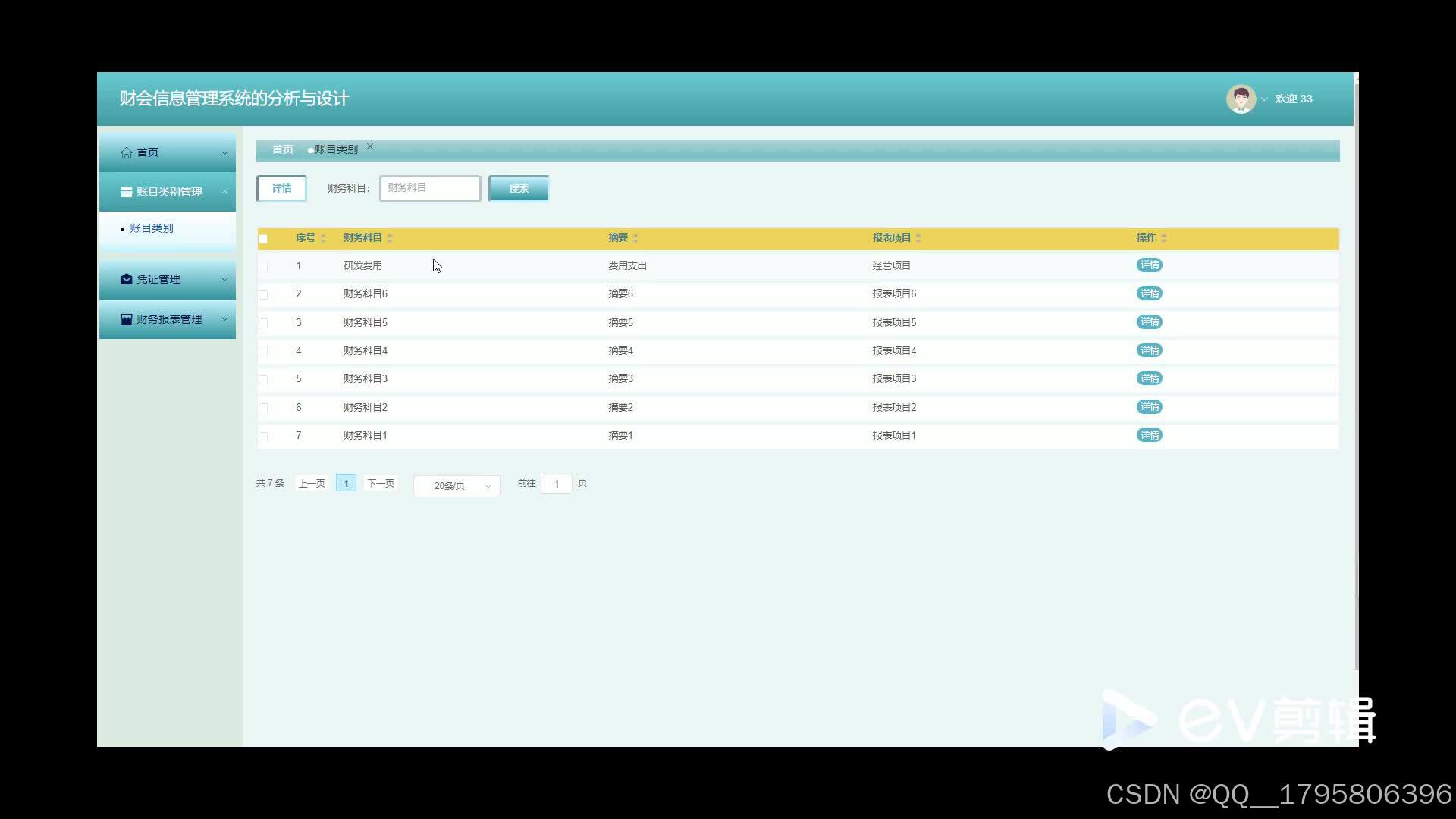
Task: Check the row for 财务科目4
Action: tap(263, 351)
